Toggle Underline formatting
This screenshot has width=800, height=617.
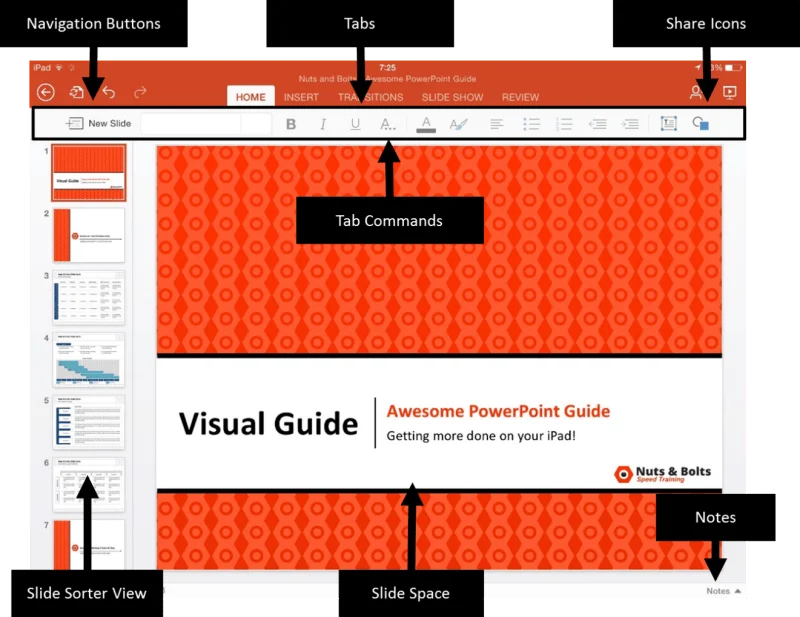pyautogui.click(x=356, y=124)
